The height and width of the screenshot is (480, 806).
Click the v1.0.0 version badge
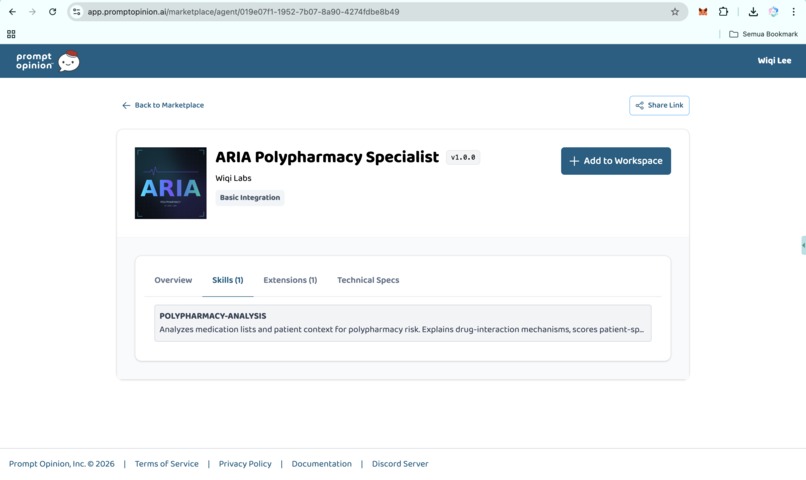pyautogui.click(x=463, y=157)
